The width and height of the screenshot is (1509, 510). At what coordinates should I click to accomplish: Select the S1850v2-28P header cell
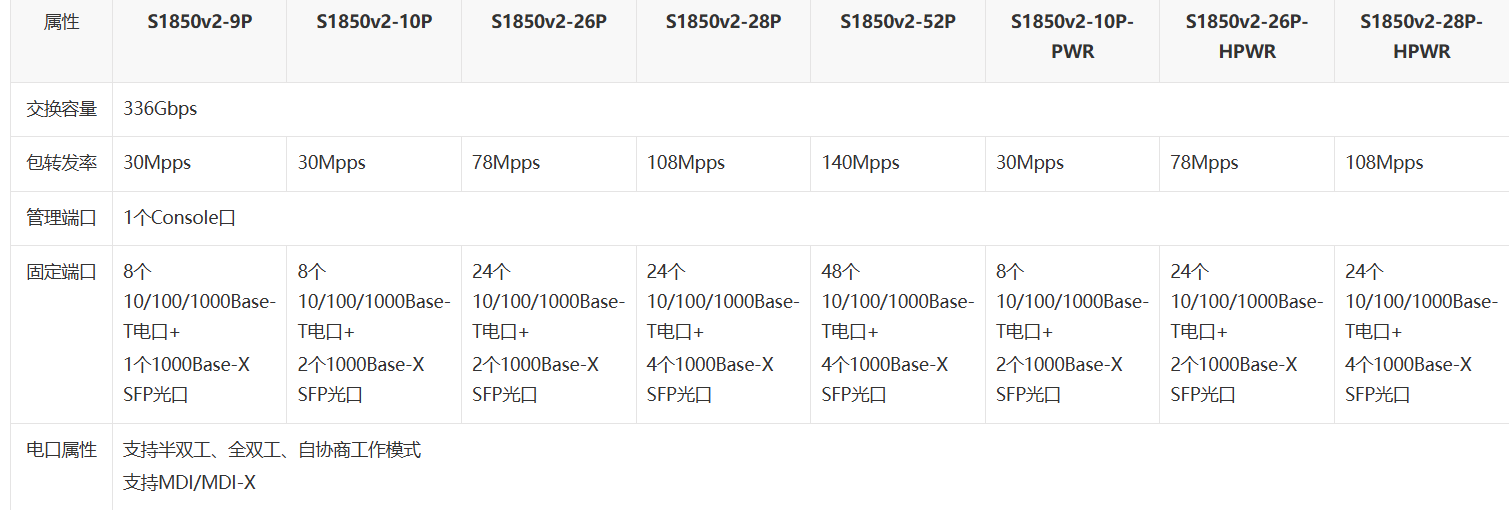pyautogui.click(x=723, y=22)
